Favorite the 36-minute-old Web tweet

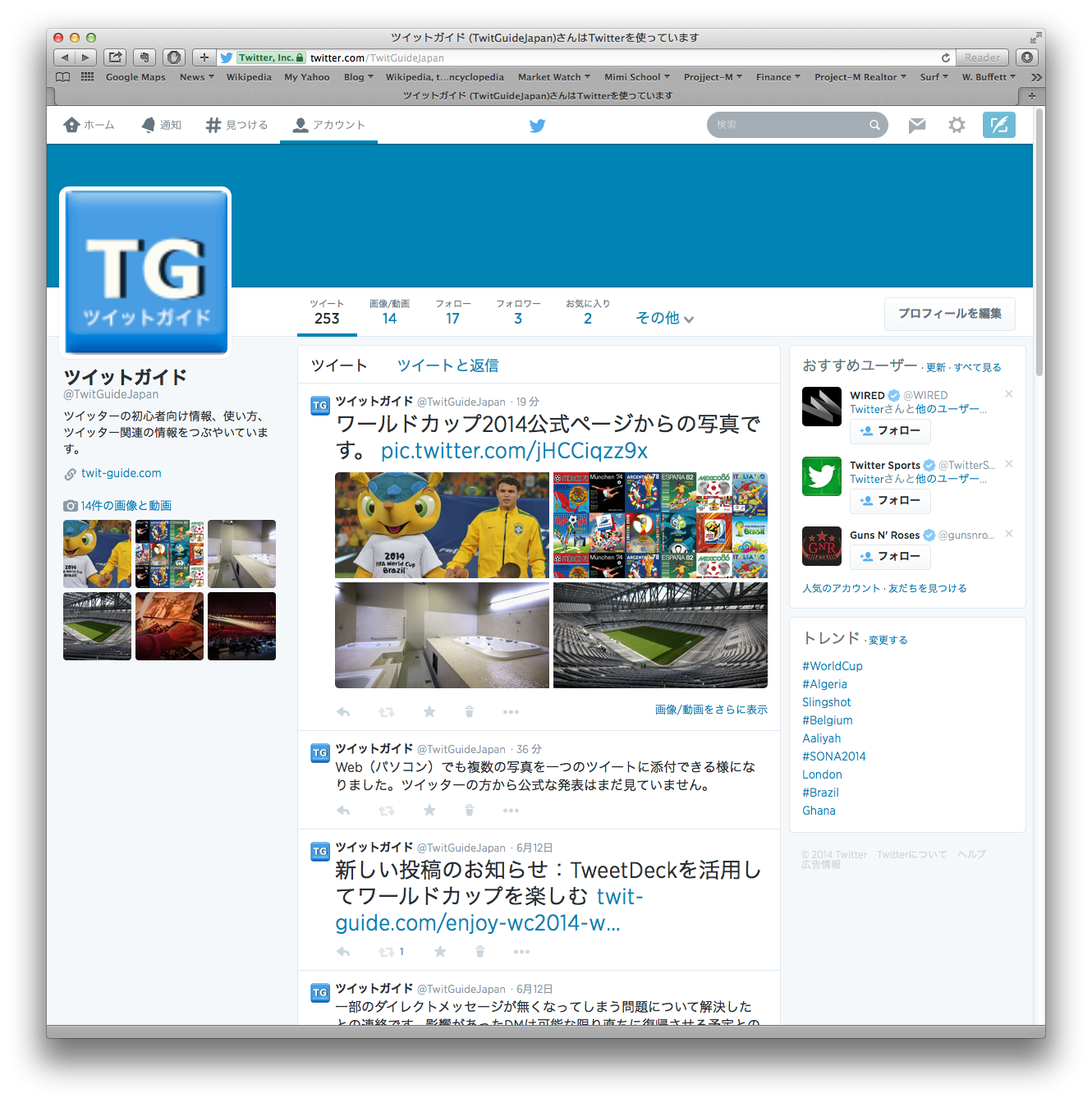point(429,811)
